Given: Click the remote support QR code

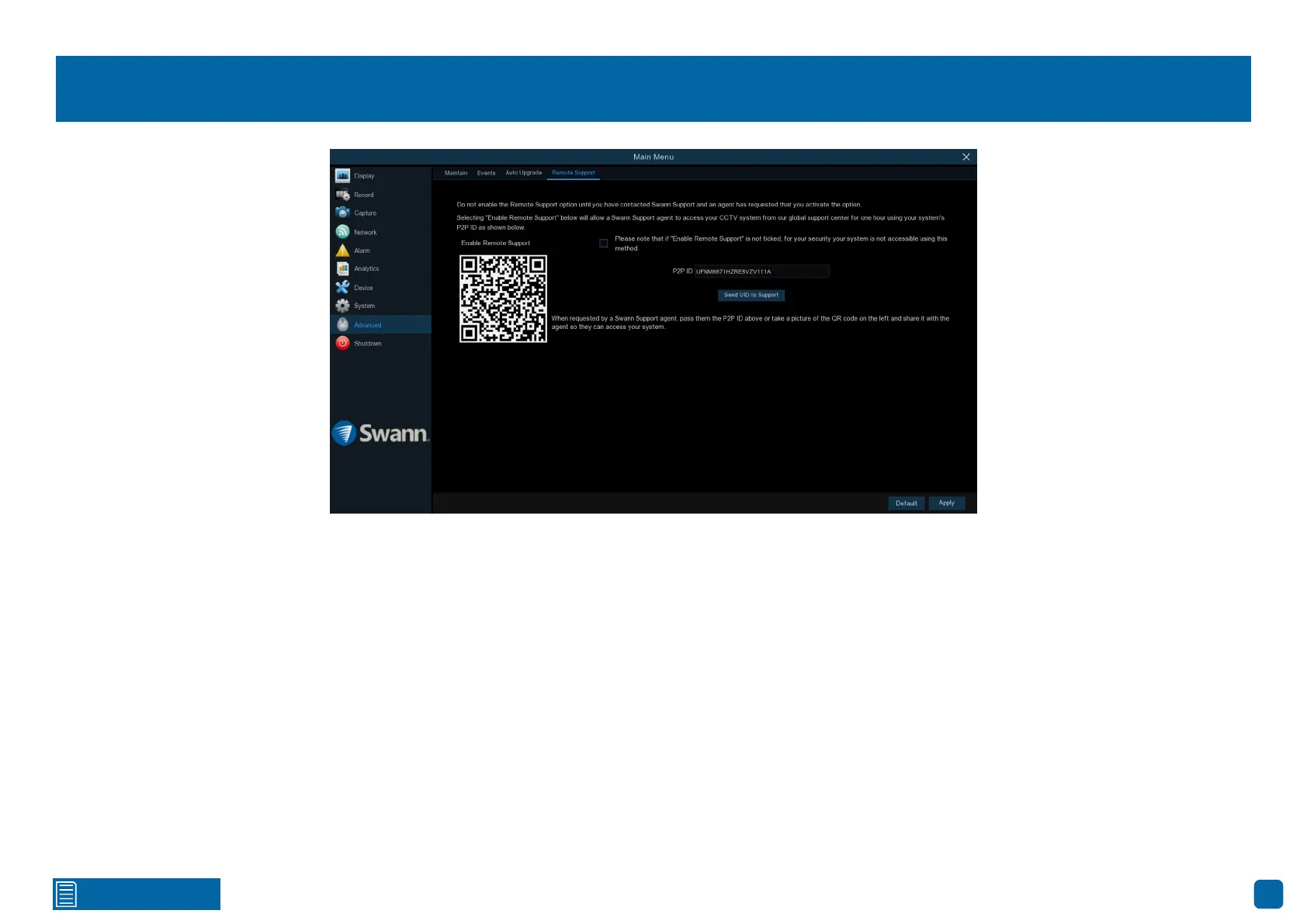Looking at the screenshot, I should (503, 299).
